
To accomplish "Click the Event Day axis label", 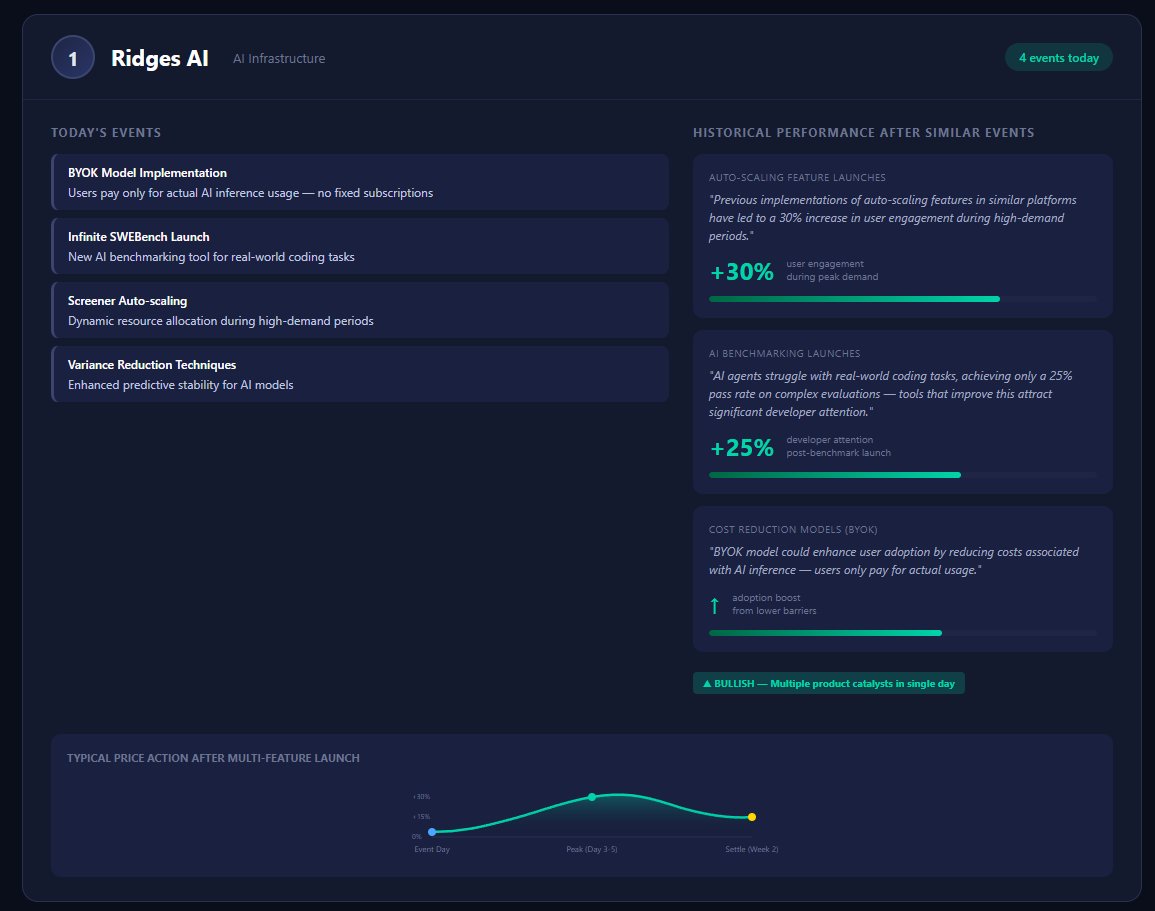I will [432, 849].
